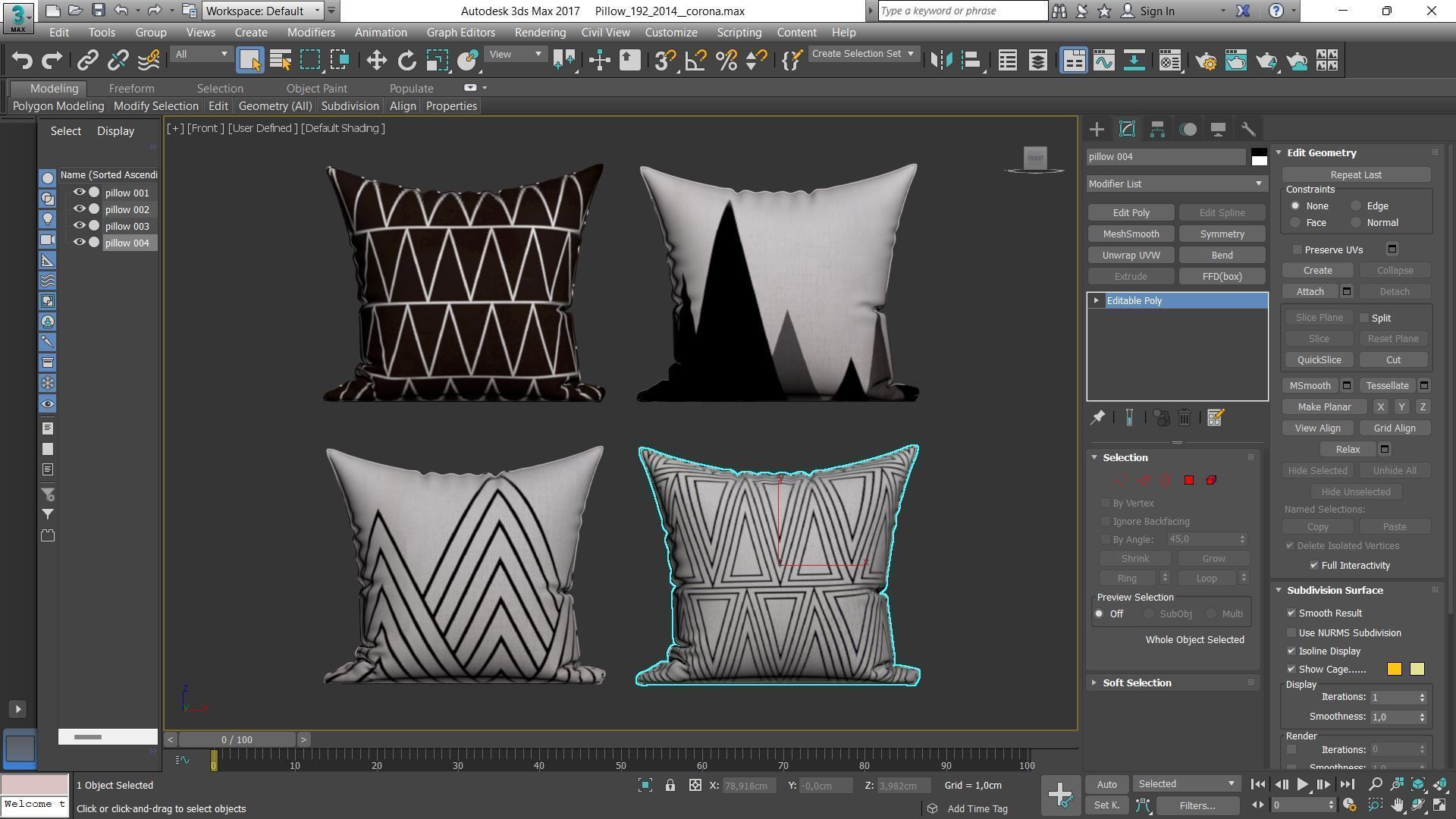Open Configure Modifier Sets icon
Viewport: 1456px width, 819px height.
point(1215,418)
